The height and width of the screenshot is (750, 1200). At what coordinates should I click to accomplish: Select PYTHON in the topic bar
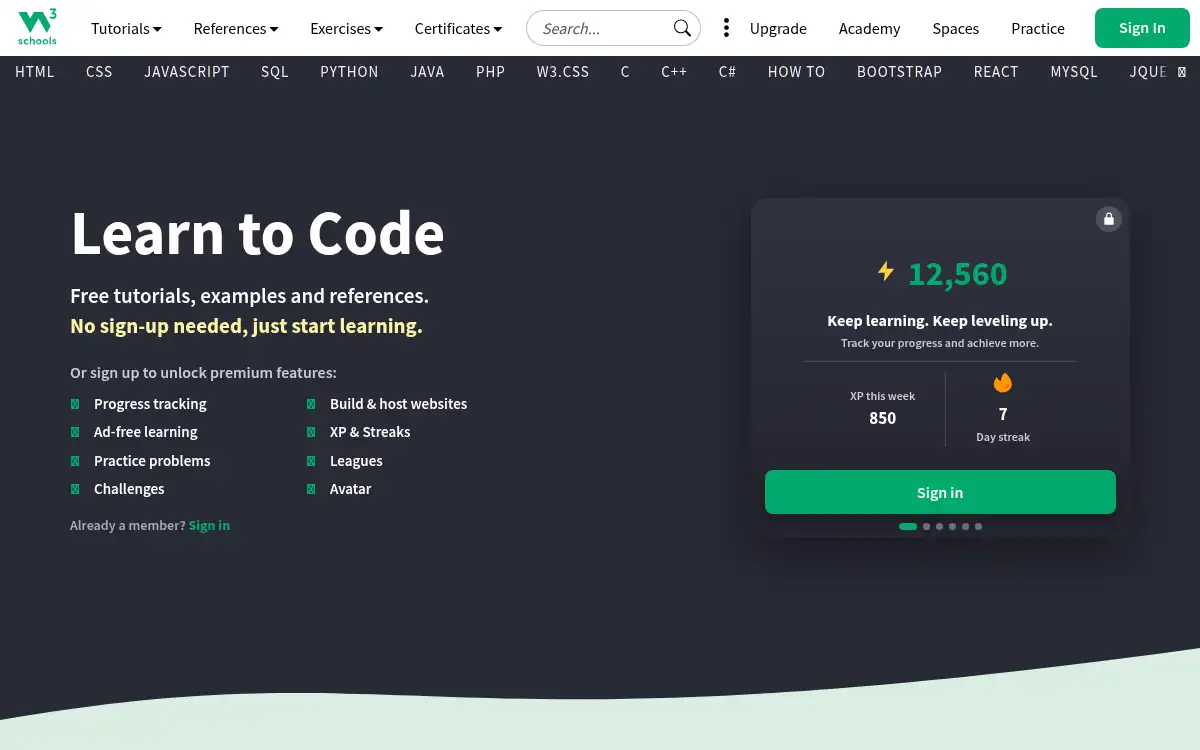coord(349,72)
